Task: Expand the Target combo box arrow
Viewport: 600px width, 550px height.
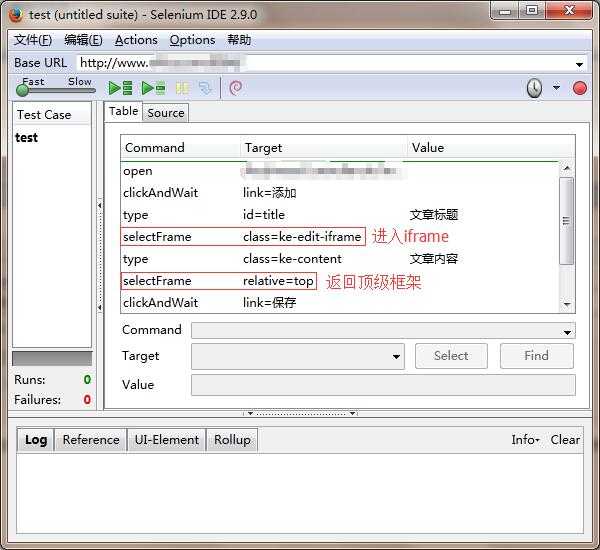Action: (x=396, y=357)
